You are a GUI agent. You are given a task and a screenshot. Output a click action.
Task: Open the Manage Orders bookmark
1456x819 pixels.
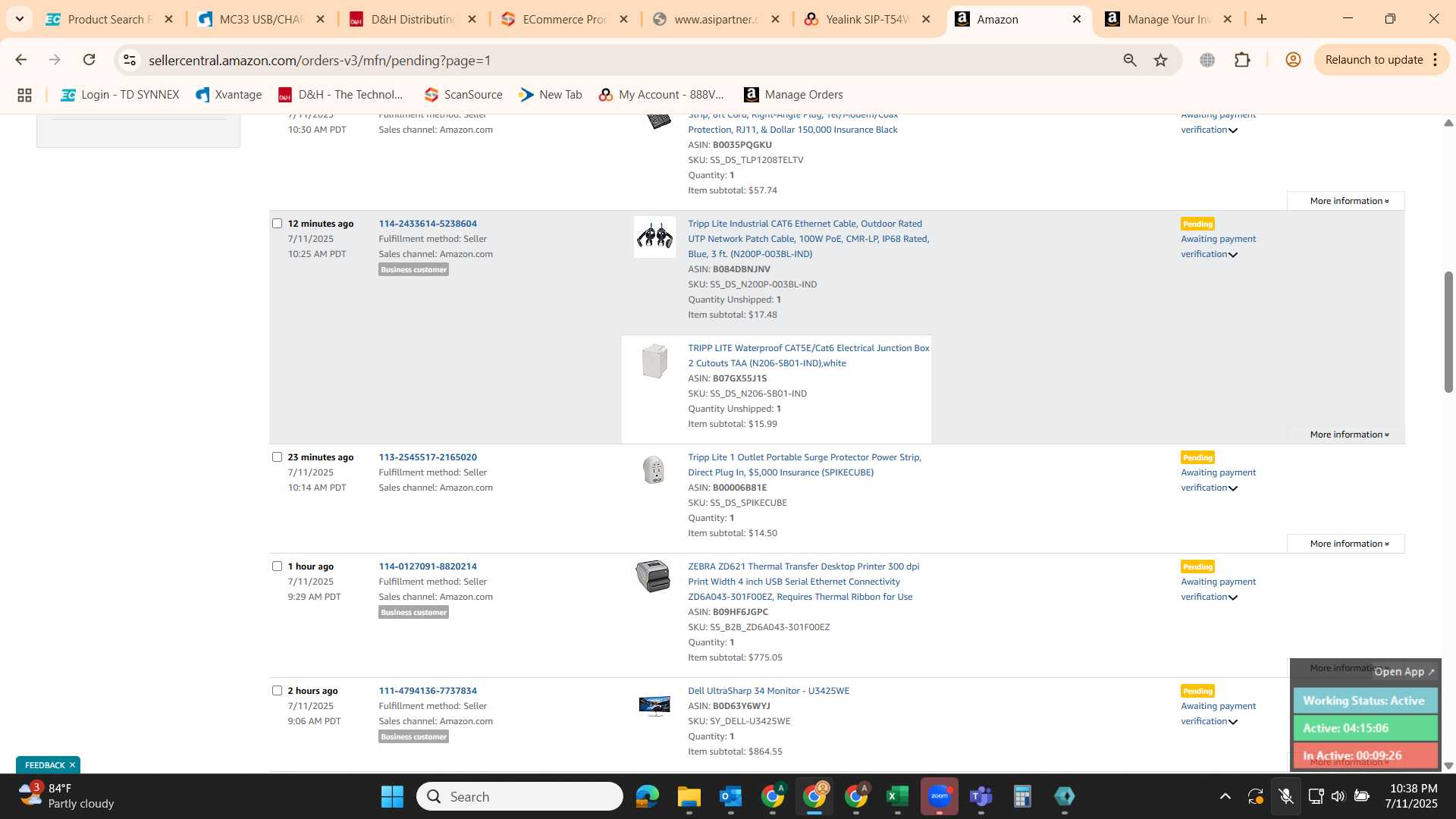794,95
